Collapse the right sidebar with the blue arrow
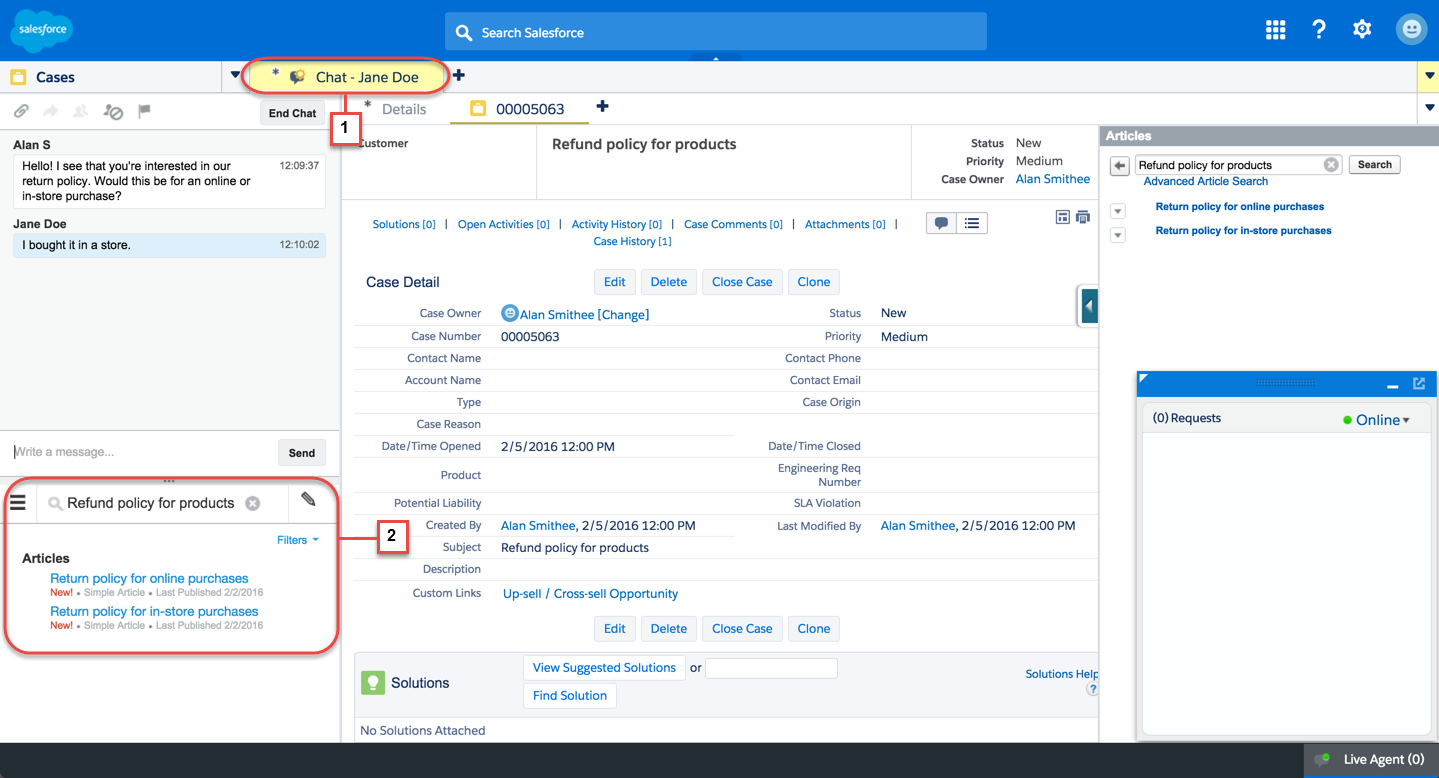Viewport: 1439px width, 778px height. 1088,307
